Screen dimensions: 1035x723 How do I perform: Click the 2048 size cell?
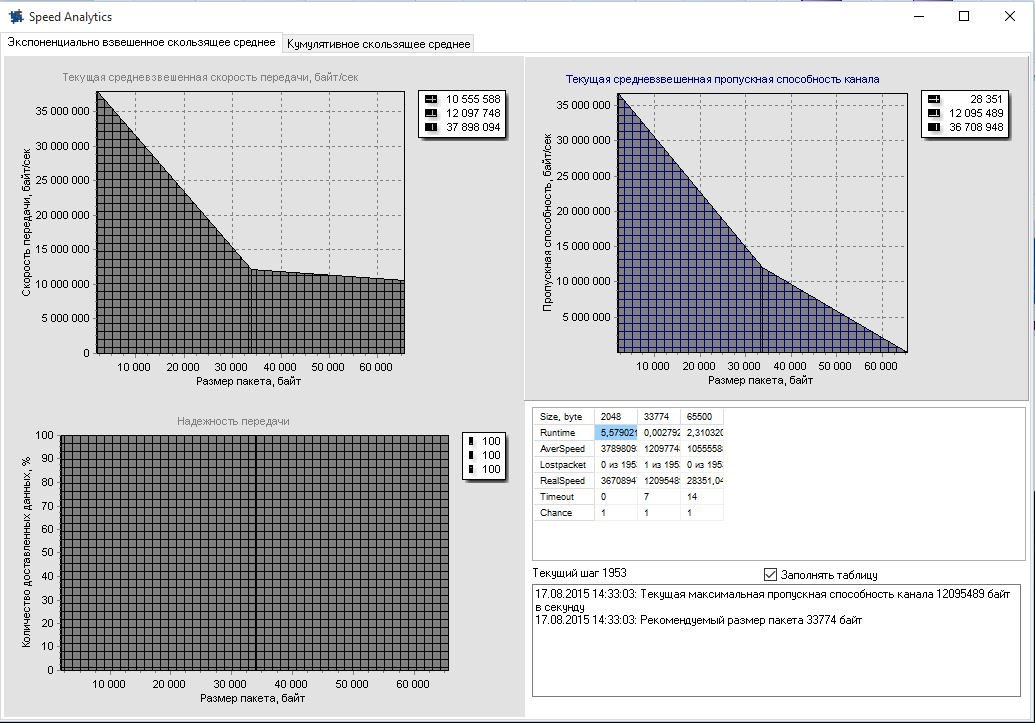pyautogui.click(x=616, y=417)
